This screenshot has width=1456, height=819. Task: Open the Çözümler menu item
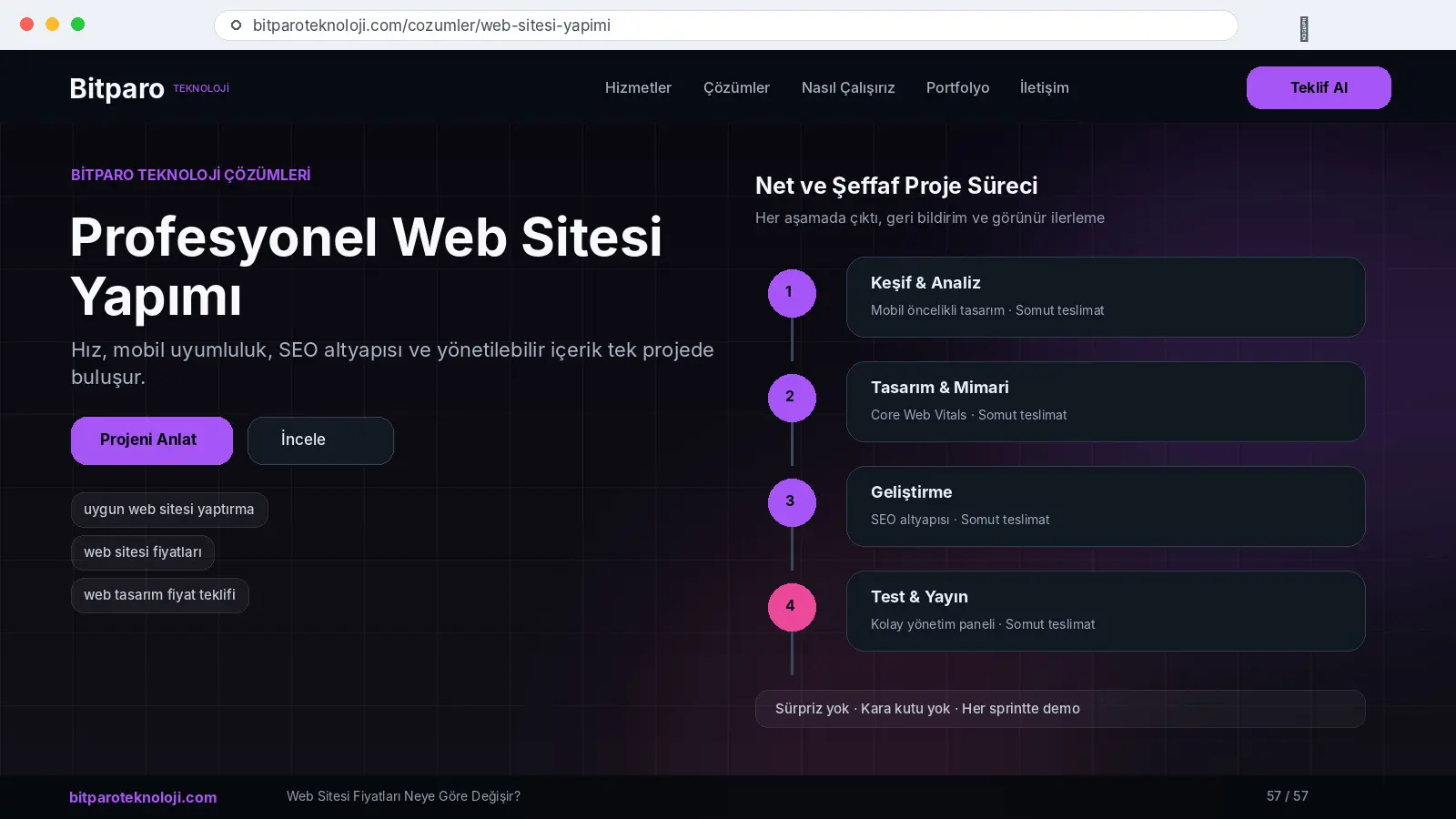pyautogui.click(x=736, y=87)
